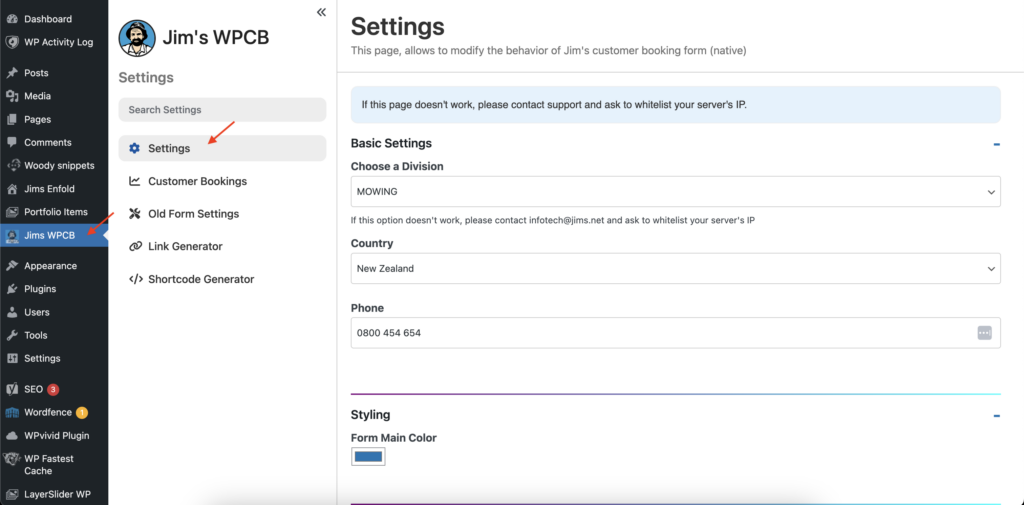This screenshot has height=505, width=1024.
Task: Click the Link Generator chain icon
Action: [x=135, y=246]
